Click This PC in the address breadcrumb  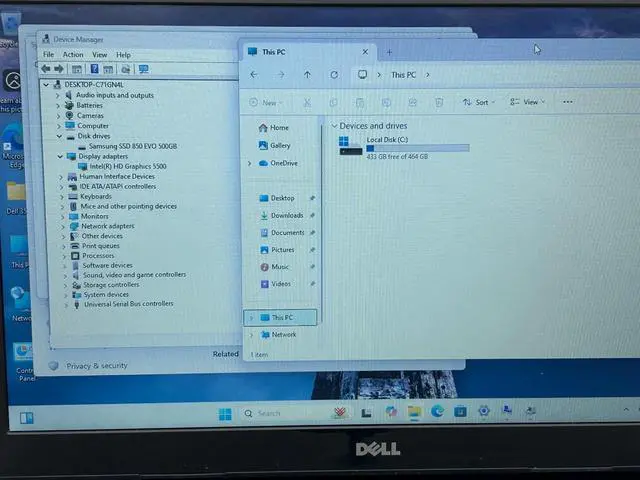pyautogui.click(x=403, y=75)
